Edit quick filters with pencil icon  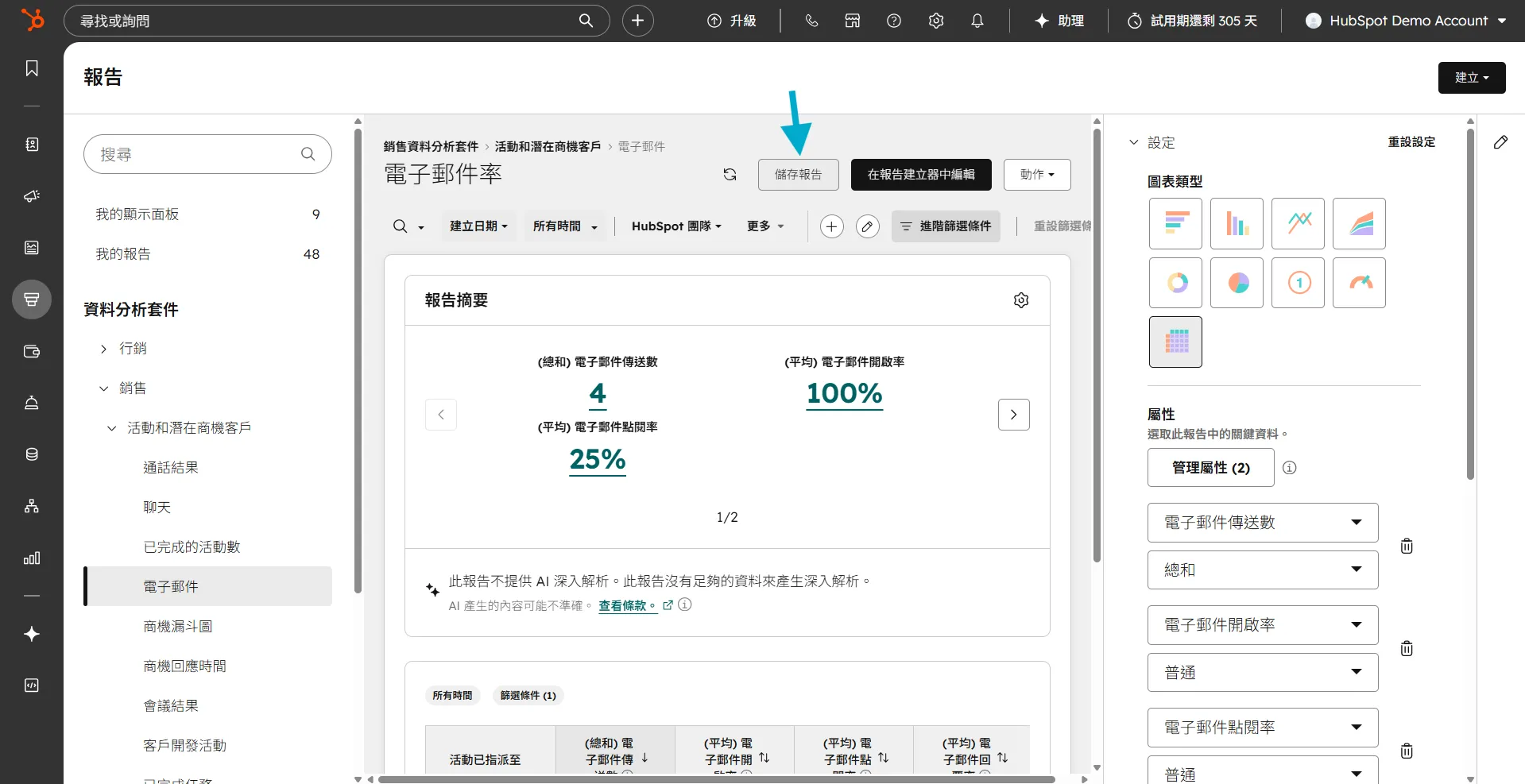pyautogui.click(x=867, y=226)
